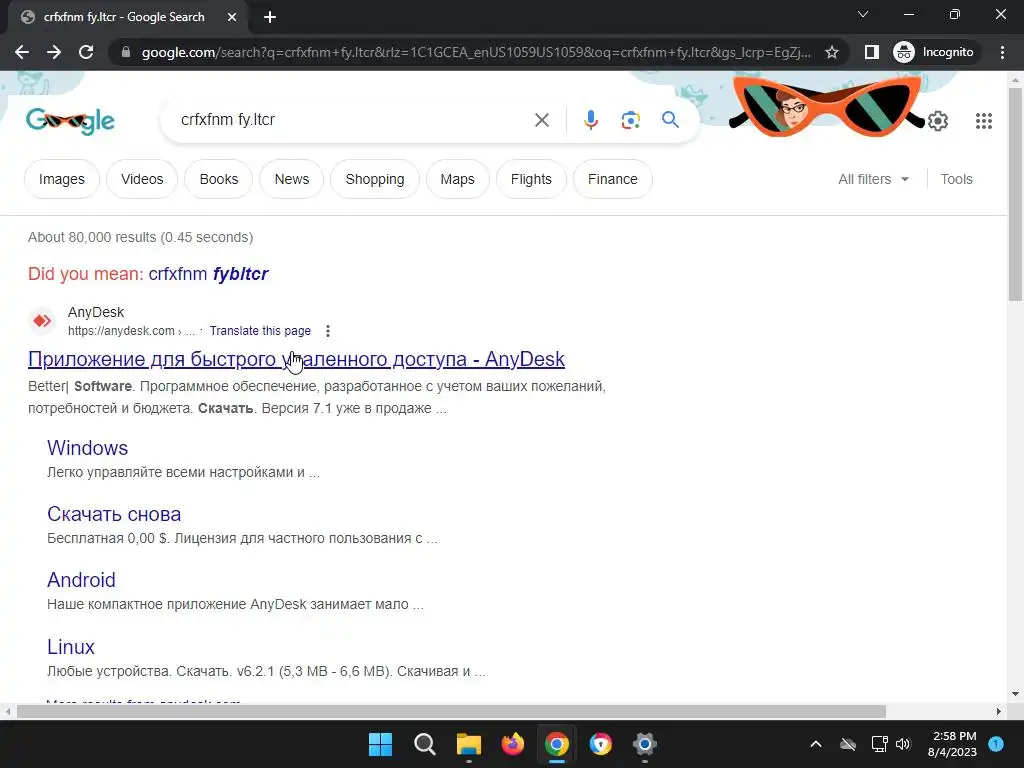Open the Скачать снова sitelink

tap(114, 514)
